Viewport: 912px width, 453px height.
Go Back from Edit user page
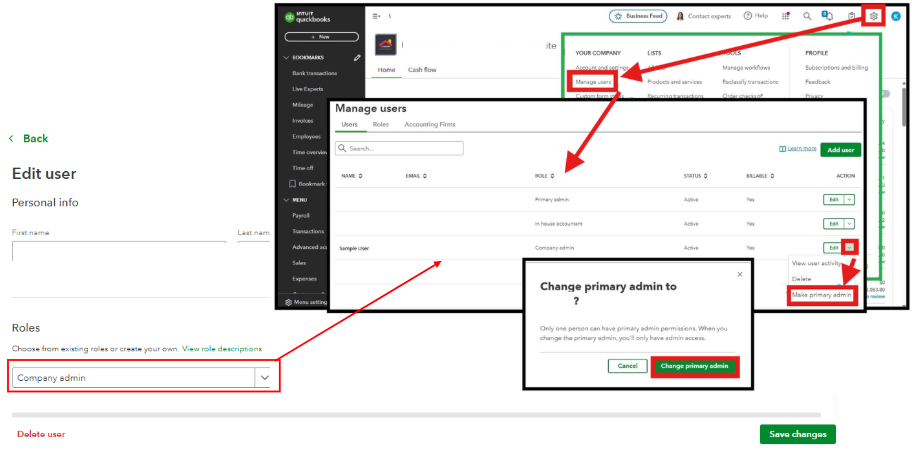(28, 138)
